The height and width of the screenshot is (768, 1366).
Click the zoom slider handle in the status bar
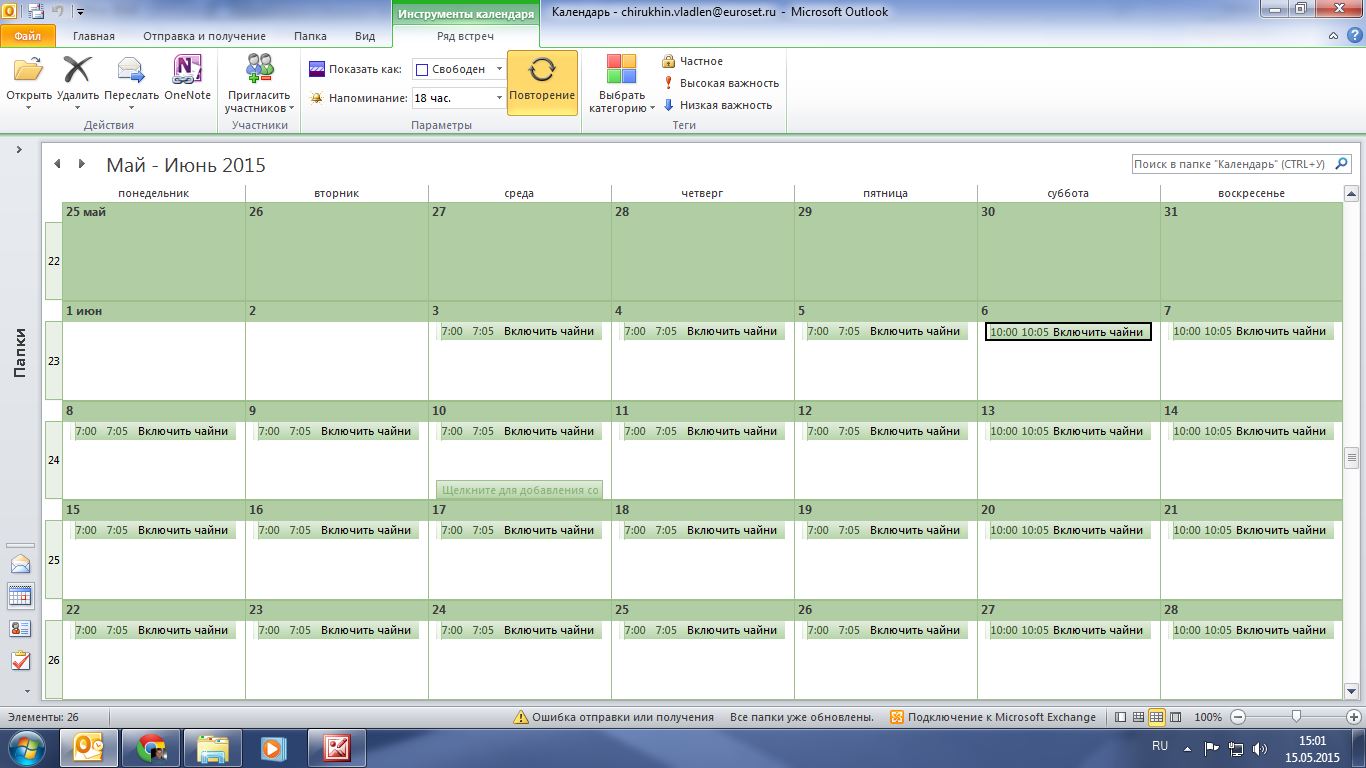(1296, 717)
